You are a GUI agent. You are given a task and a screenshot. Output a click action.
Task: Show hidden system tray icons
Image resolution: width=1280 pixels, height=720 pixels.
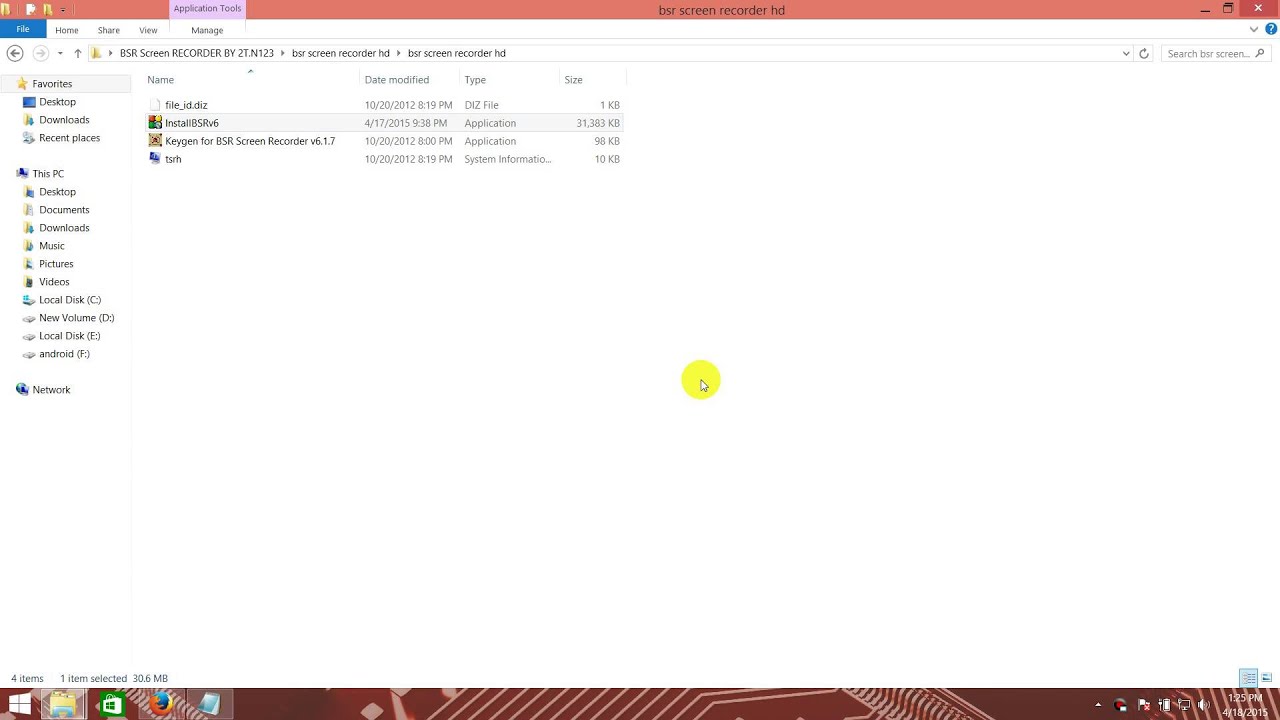click(1098, 706)
